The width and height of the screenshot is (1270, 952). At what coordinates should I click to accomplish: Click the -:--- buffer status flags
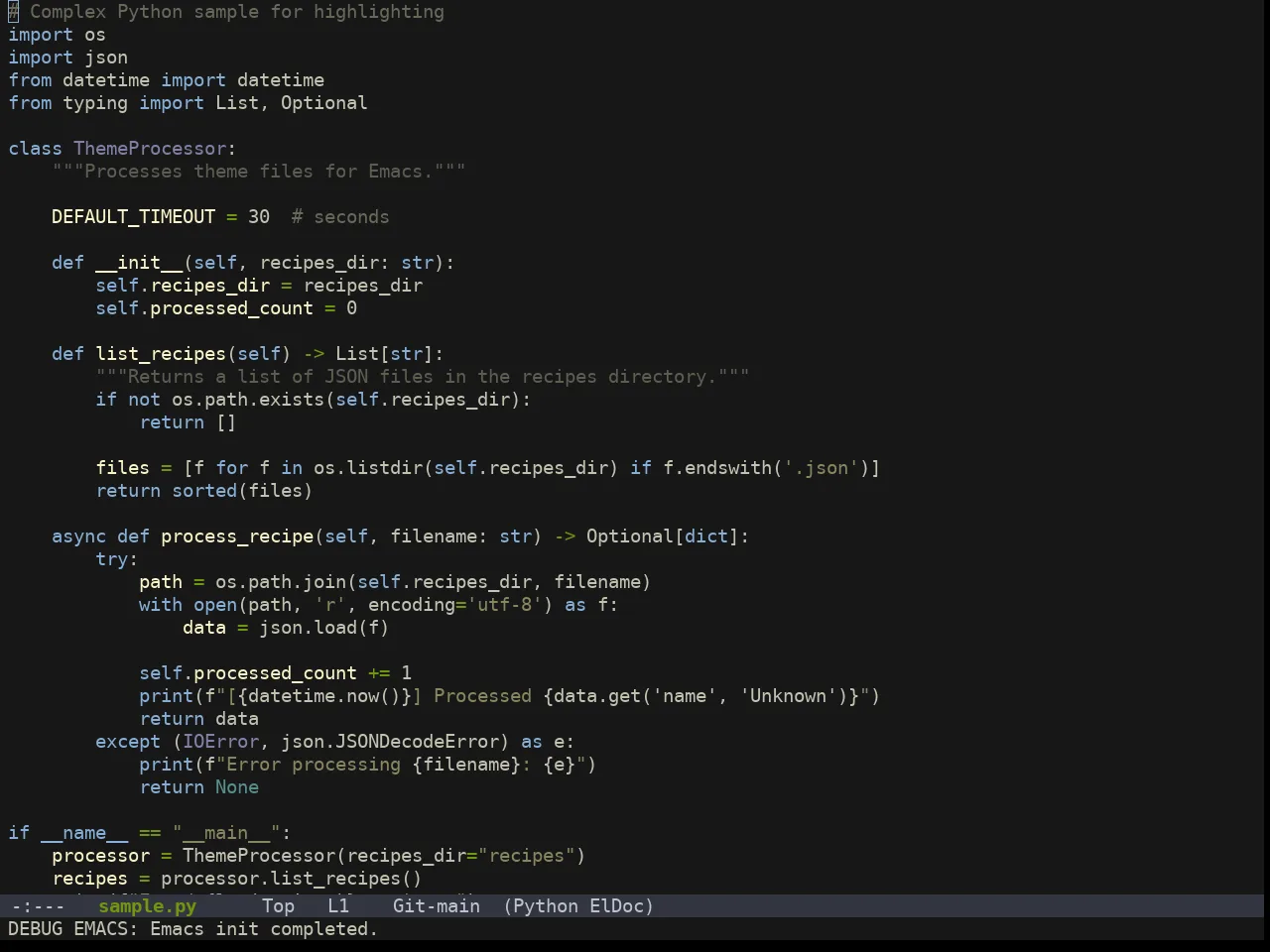[x=38, y=906]
